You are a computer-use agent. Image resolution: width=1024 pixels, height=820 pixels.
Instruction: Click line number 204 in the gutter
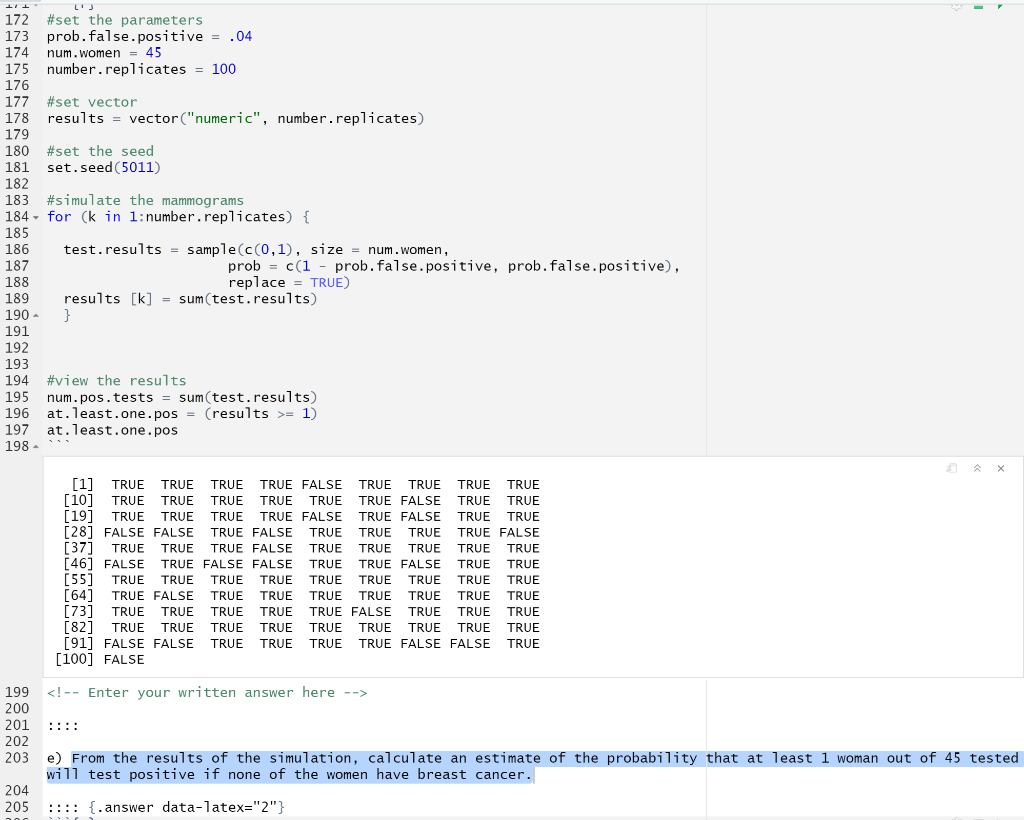point(17,791)
